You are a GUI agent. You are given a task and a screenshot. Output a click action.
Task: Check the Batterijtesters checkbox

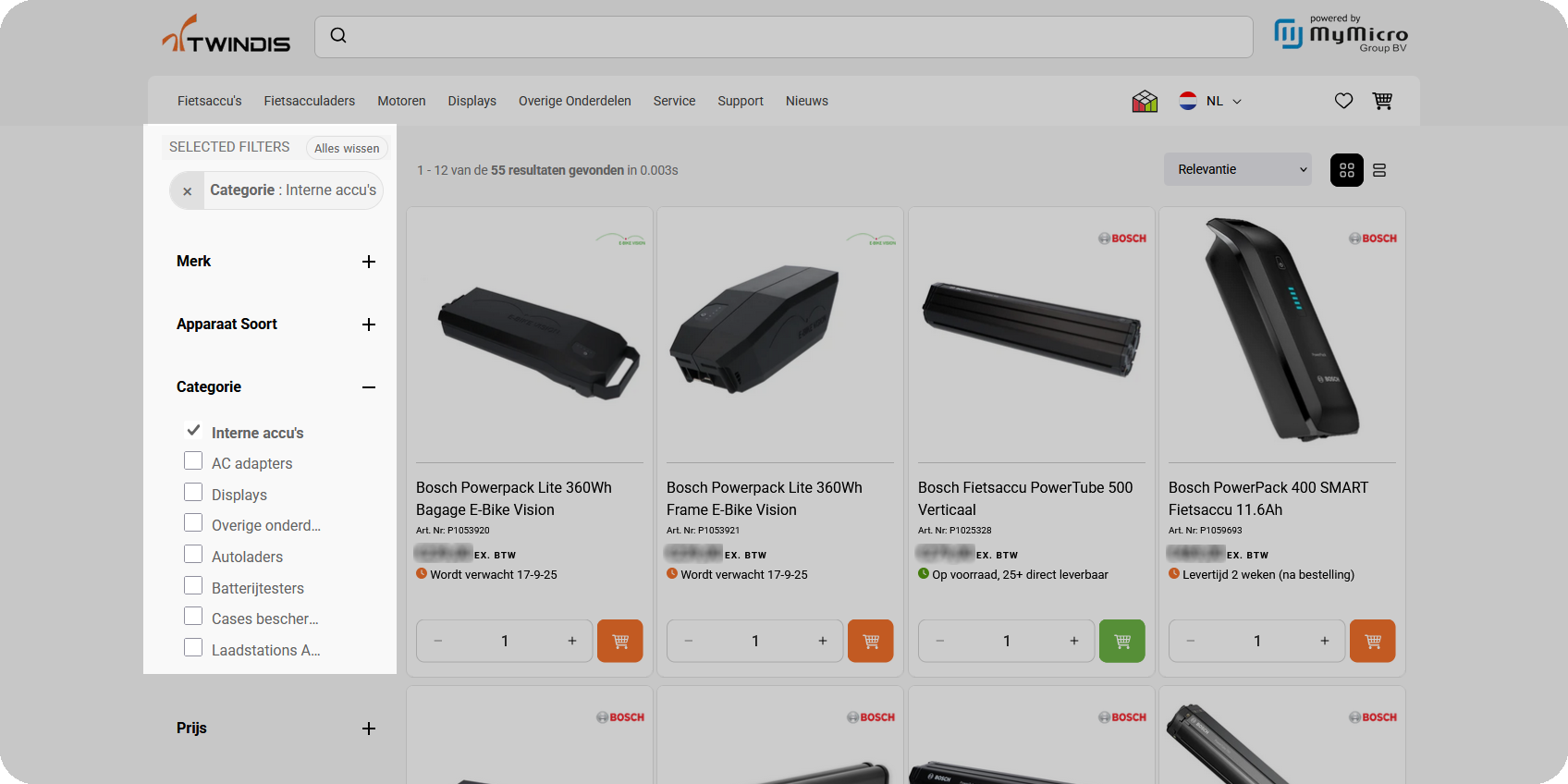(x=193, y=585)
